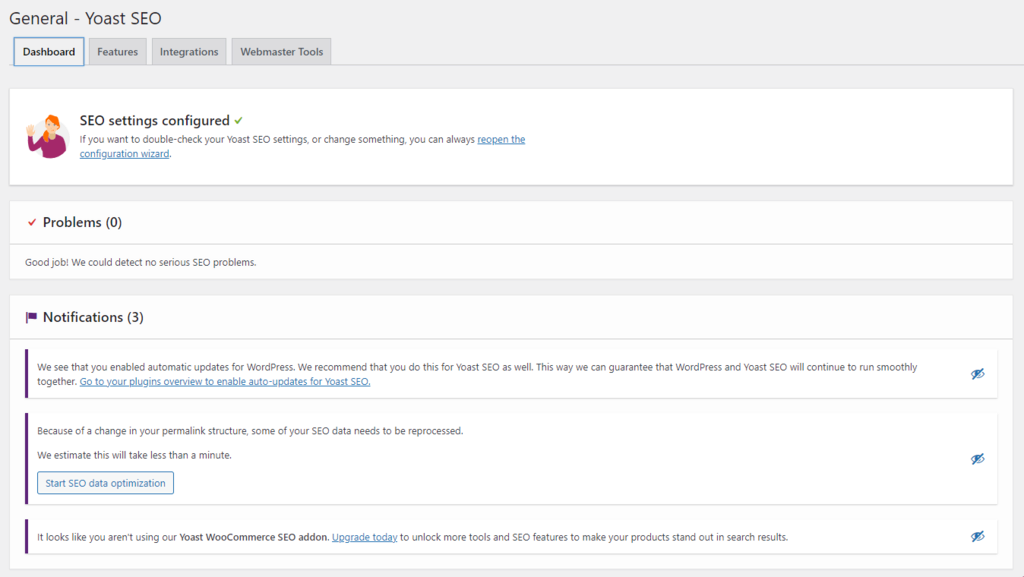Click the red checkmark icon beside Problems
Screen dimensions: 1024x577
tap(31, 222)
